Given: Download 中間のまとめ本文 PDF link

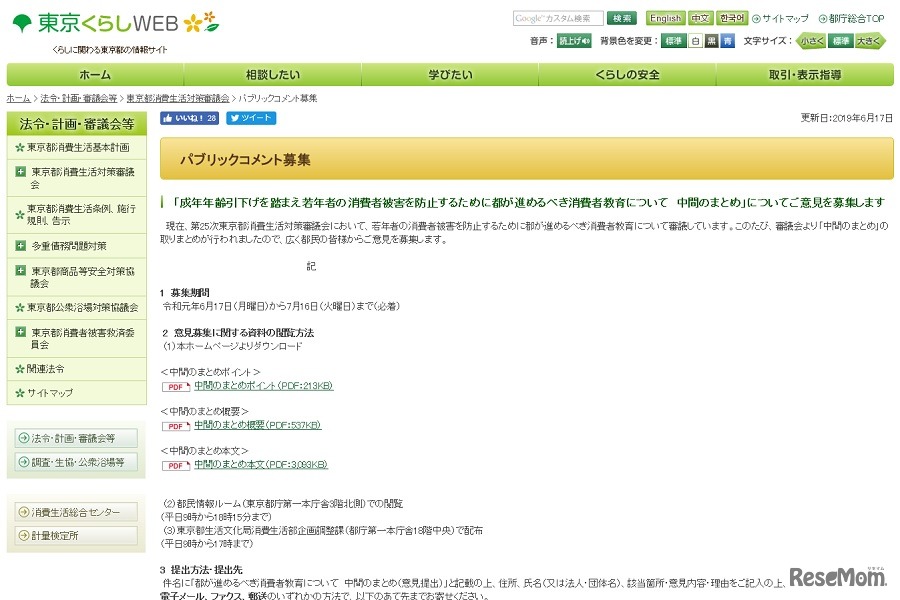Looking at the screenshot, I should click(x=261, y=464).
